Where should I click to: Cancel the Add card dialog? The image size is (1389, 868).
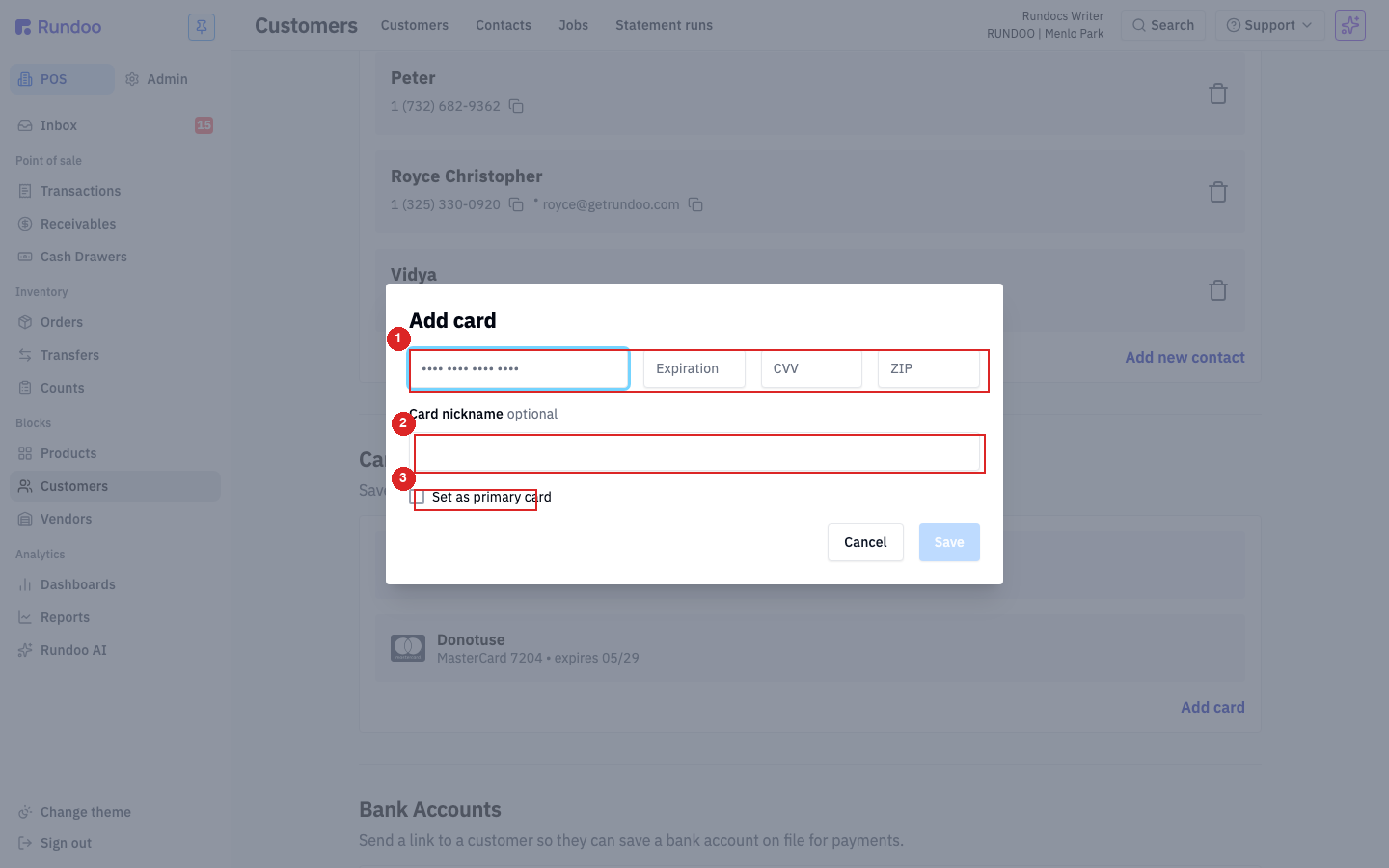point(865,542)
